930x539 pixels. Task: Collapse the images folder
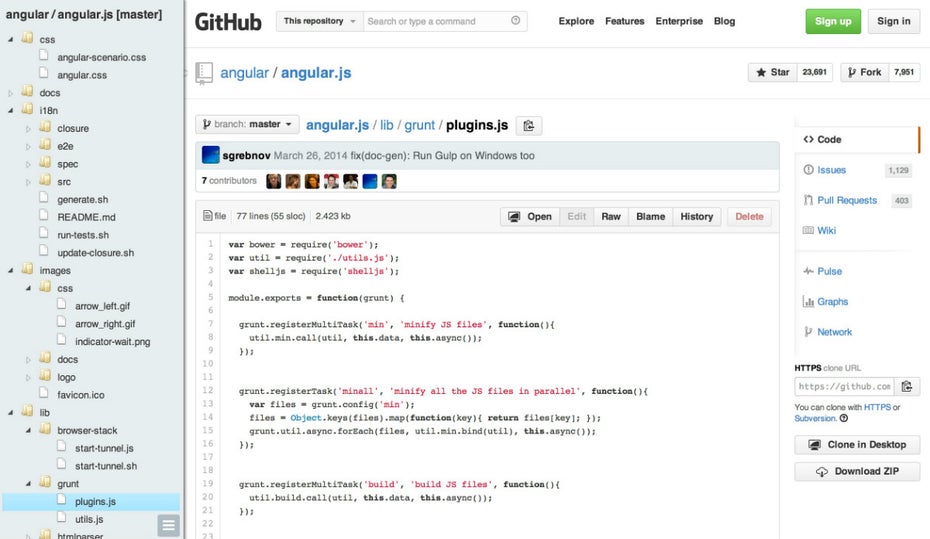(x=10, y=270)
